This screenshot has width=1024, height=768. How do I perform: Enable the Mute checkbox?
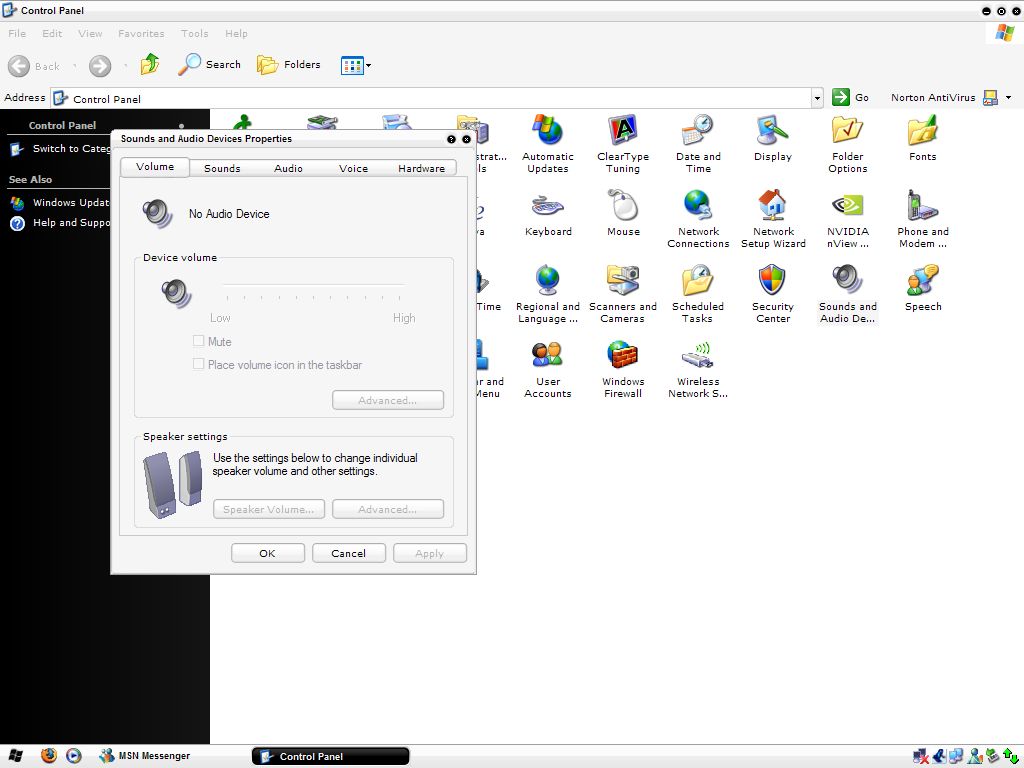coord(199,341)
